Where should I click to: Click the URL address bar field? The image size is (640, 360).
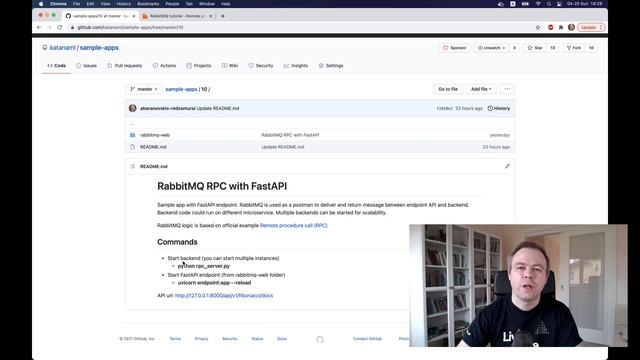(x=300, y=27)
